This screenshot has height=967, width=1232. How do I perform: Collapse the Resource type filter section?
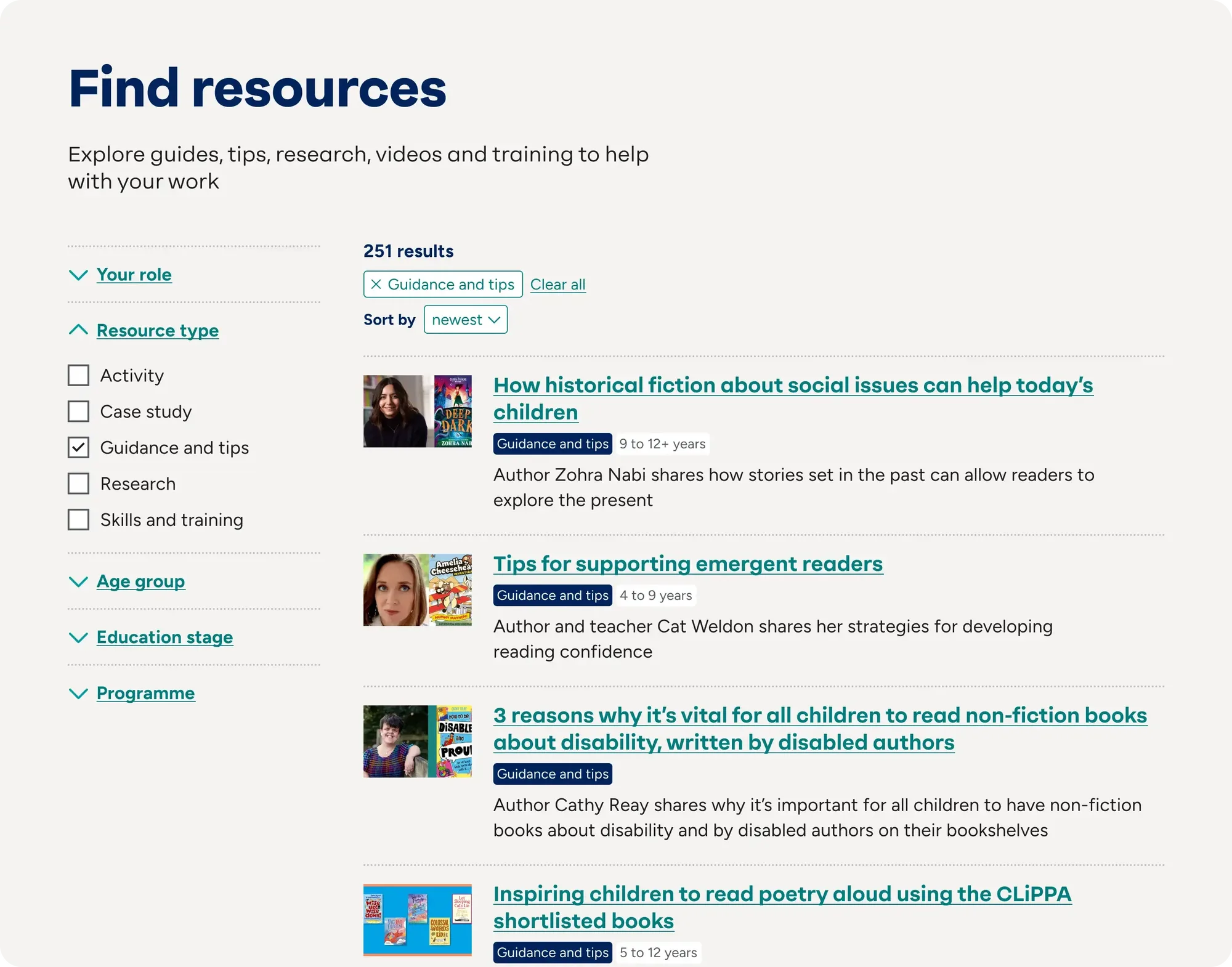pyautogui.click(x=157, y=331)
